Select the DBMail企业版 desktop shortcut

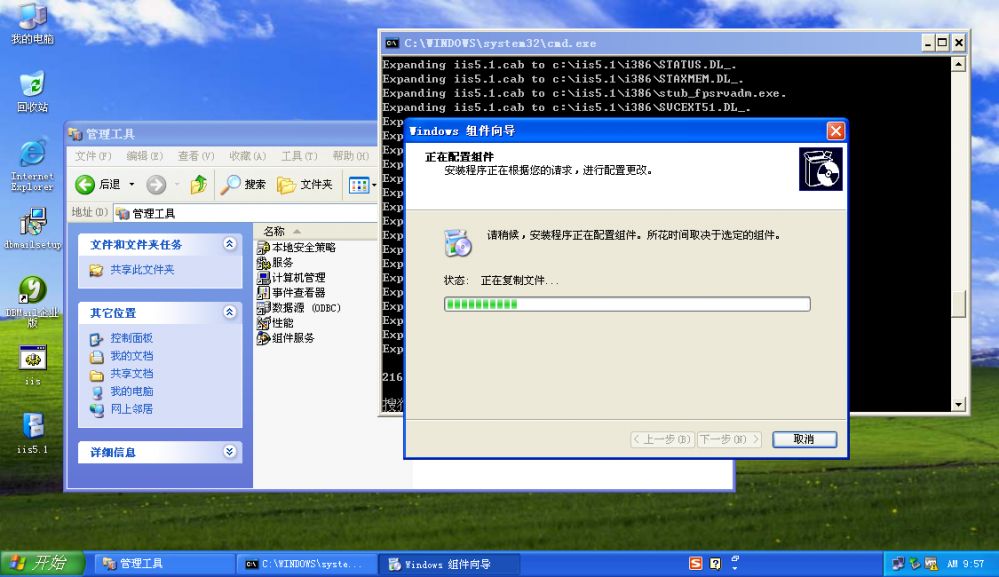pos(32,301)
